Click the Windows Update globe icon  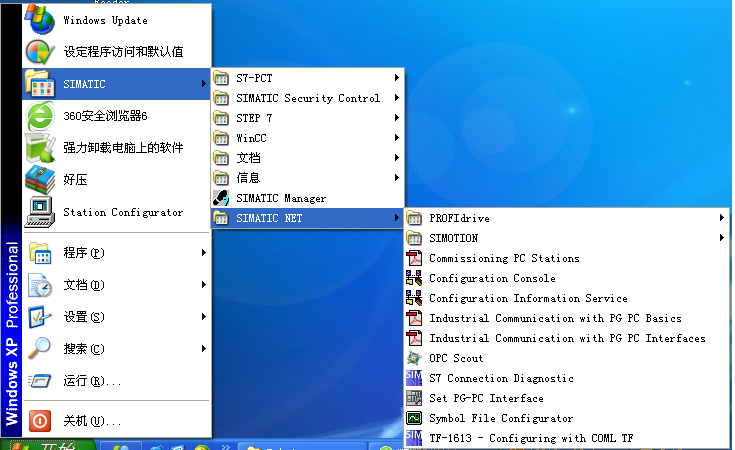(39, 19)
